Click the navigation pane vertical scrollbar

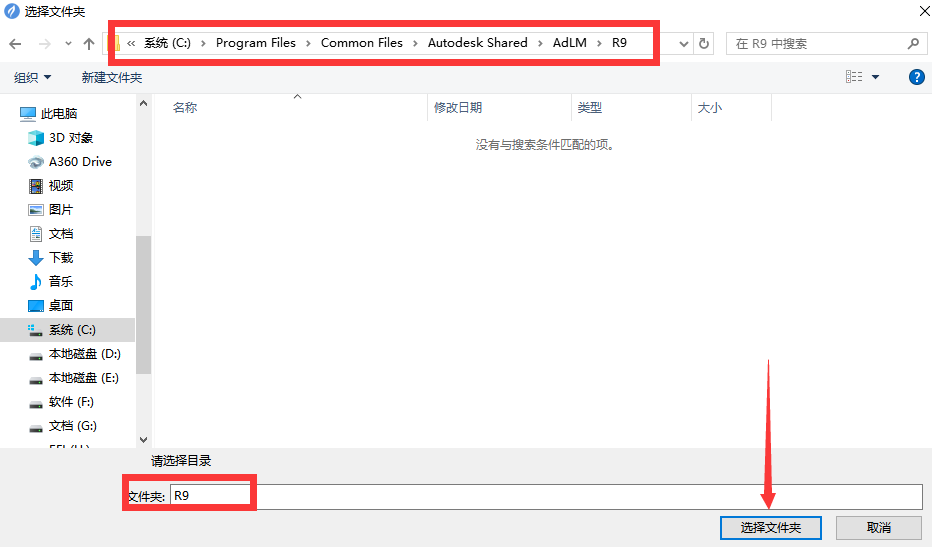click(x=143, y=300)
